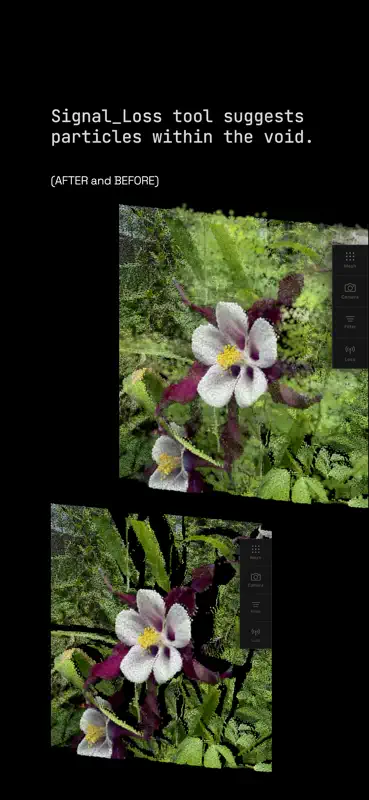The width and height of the screenshot is (369, 800).
Task: Activate the Loss tool in the upper image panel
Action: pos(350,353)
